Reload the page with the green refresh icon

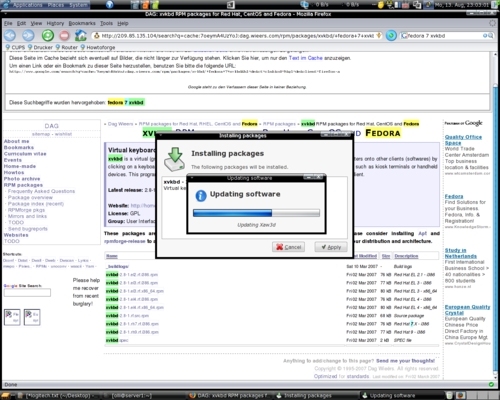pyautogui.click(x=48, y=35)
